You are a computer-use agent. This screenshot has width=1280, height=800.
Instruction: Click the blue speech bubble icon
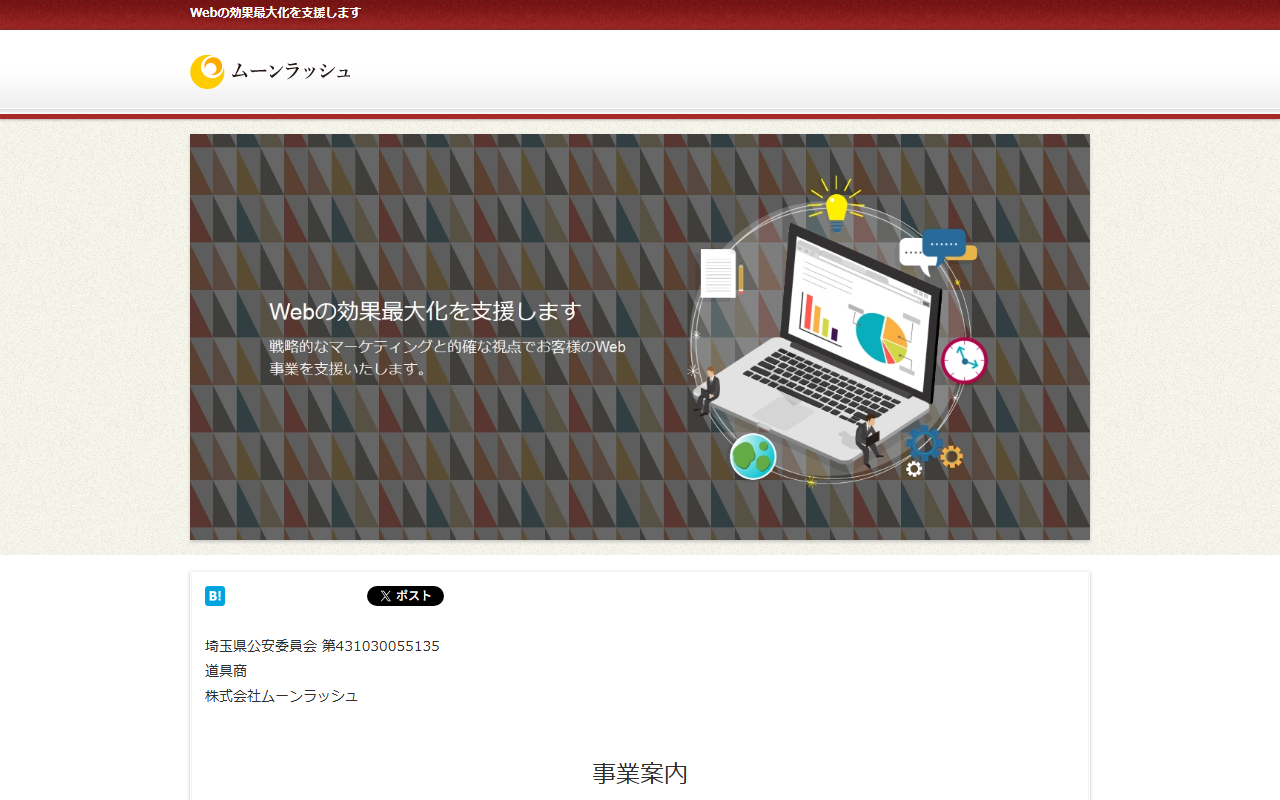(942, 244)
